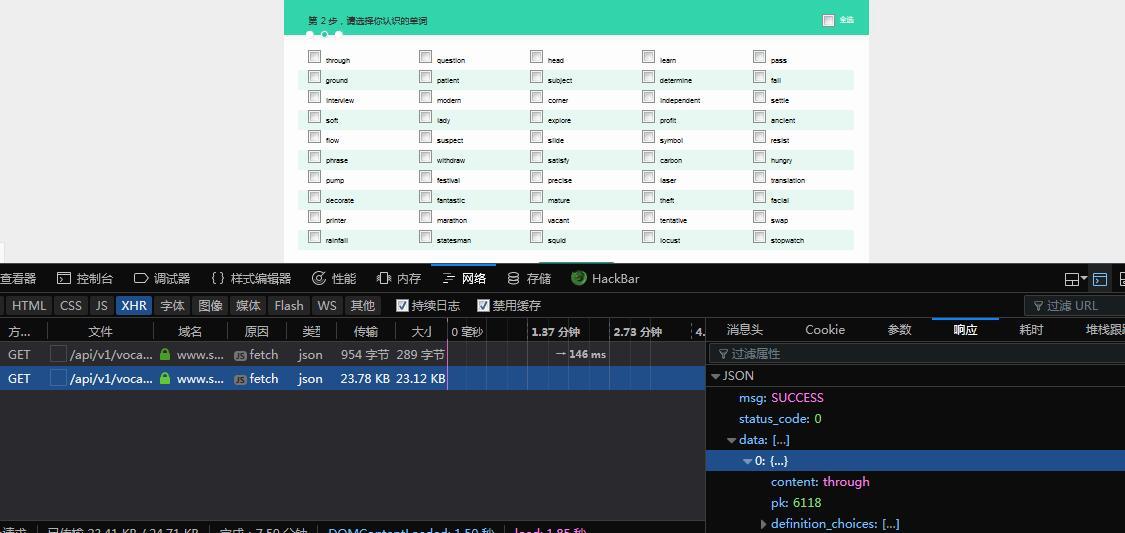Click the green lock icon of the 954 字节 request
The height and width of the screenshot is (533, 1125).
pos(165,354)
